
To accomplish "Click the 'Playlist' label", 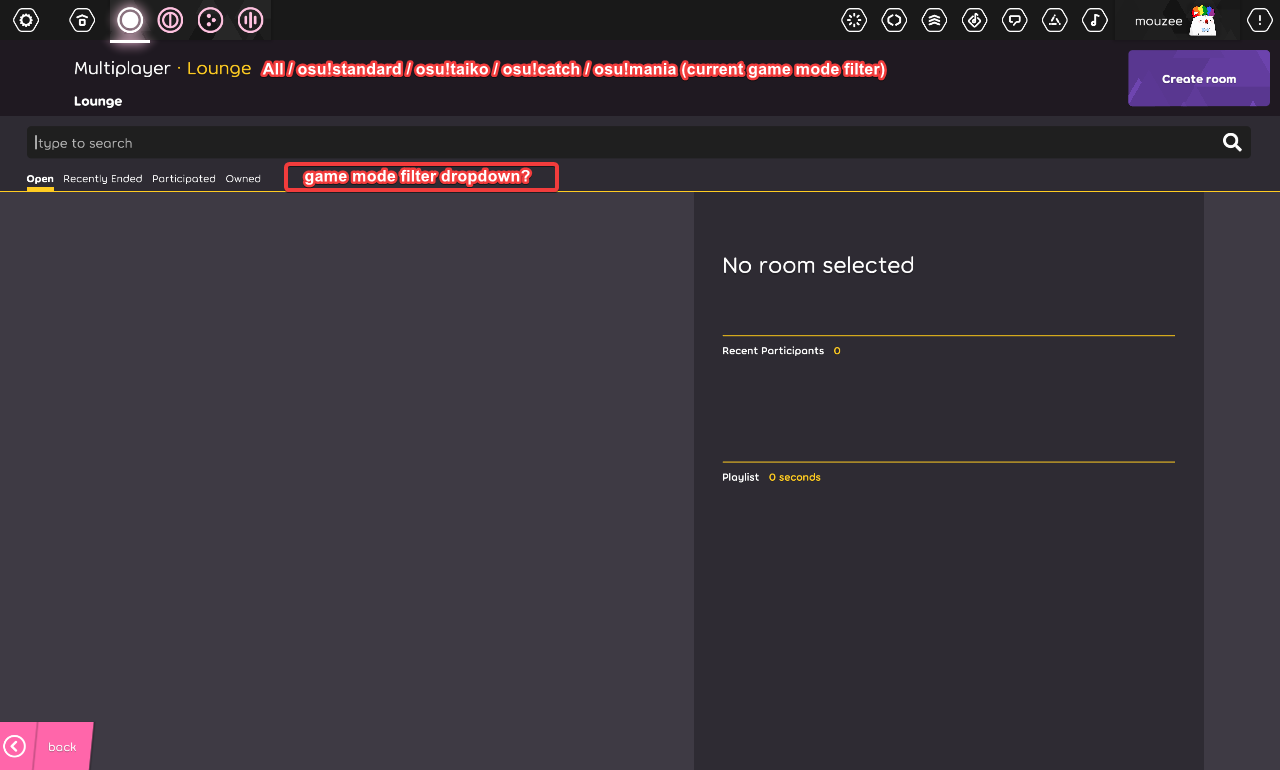I will tap(741, 477).
